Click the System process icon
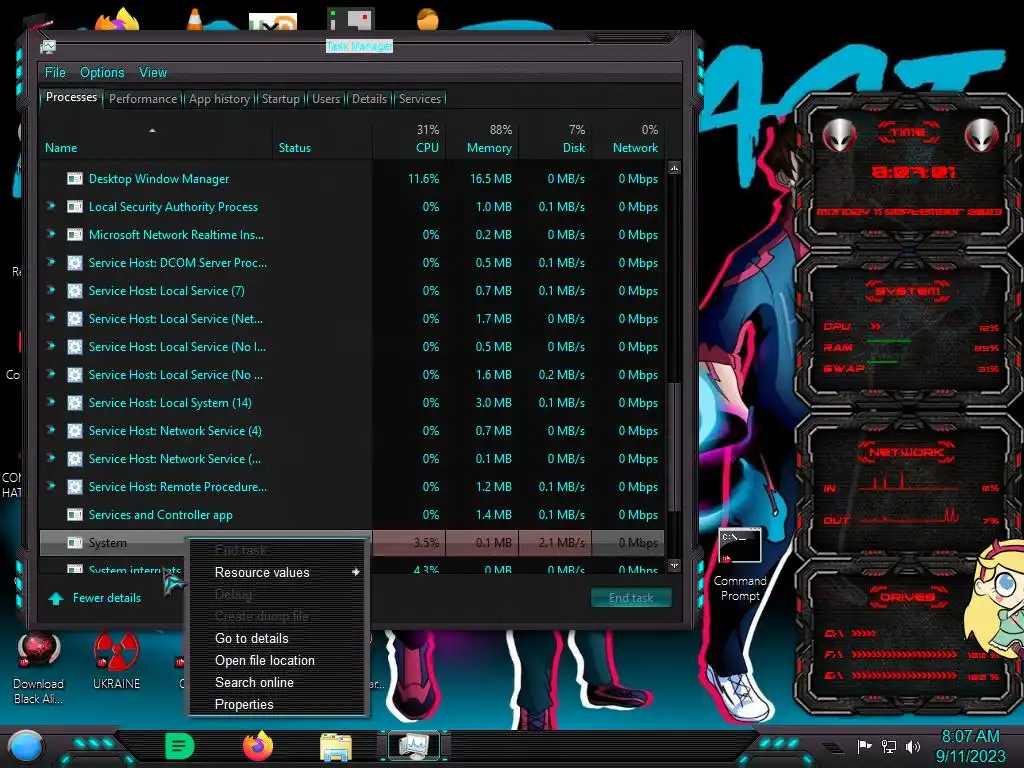 click(x=75, y=543)
